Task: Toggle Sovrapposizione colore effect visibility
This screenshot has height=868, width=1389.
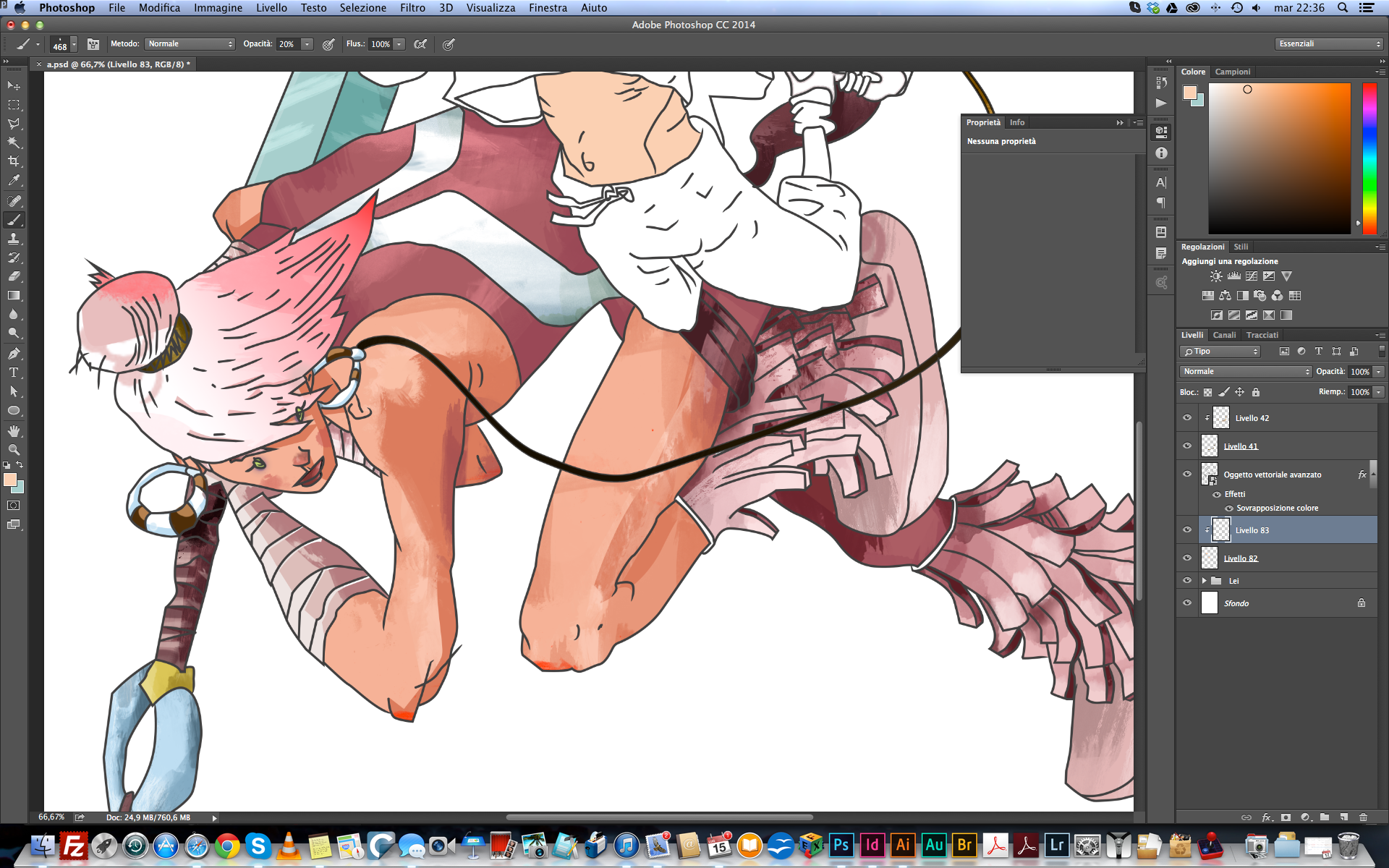Action: pos(1229,509)
